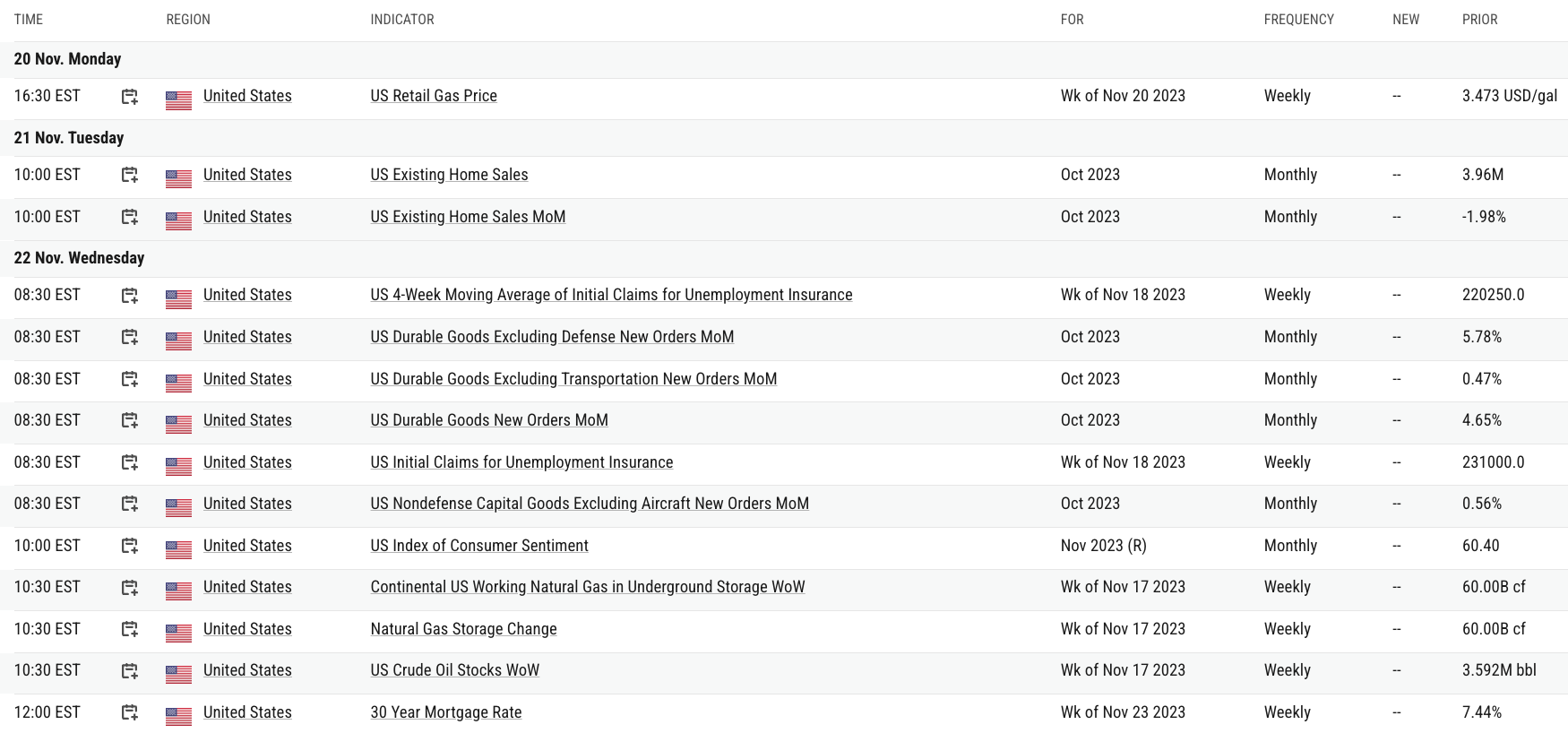Viewport: 1568px width, 733px height.
Task: Click US flag in US Crude Oil Stocks row
Action: tap(179, 675)
